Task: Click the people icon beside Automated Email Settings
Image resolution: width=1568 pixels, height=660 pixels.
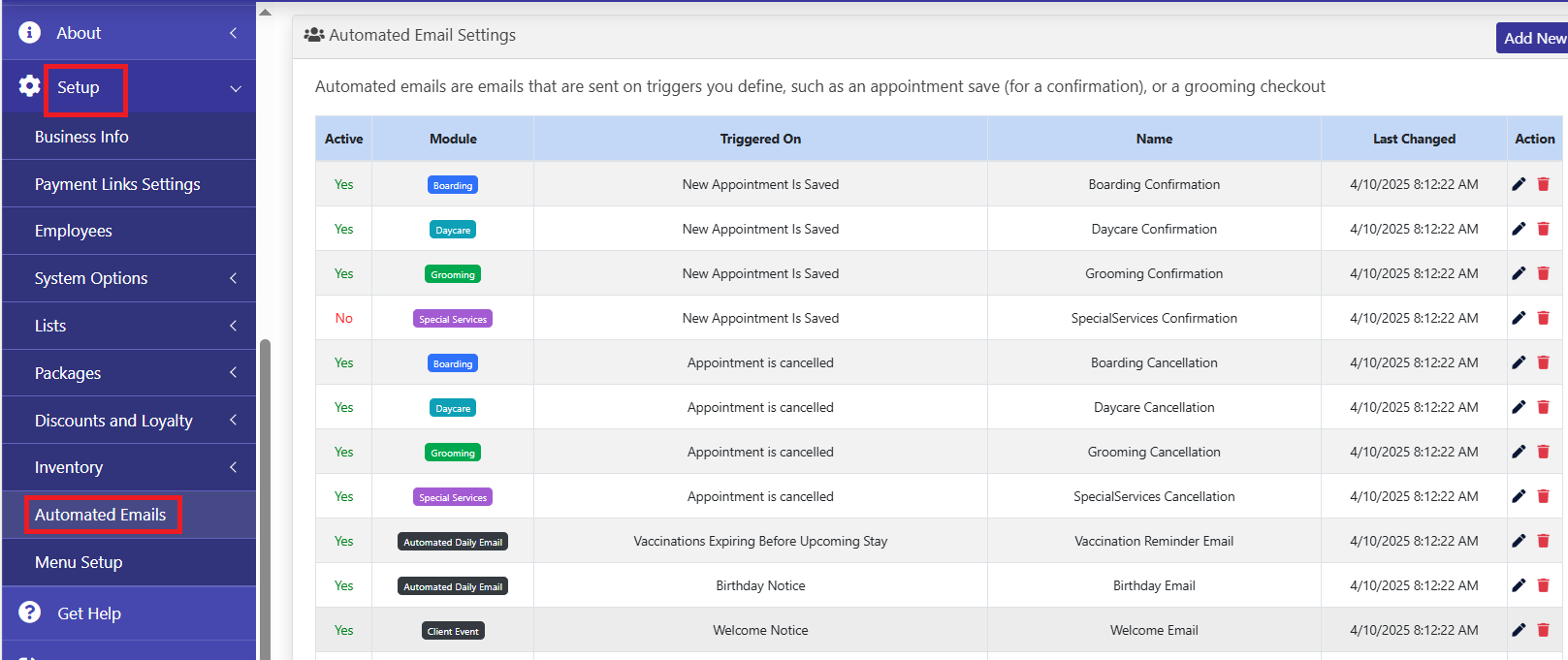Action: click(314, 35)
